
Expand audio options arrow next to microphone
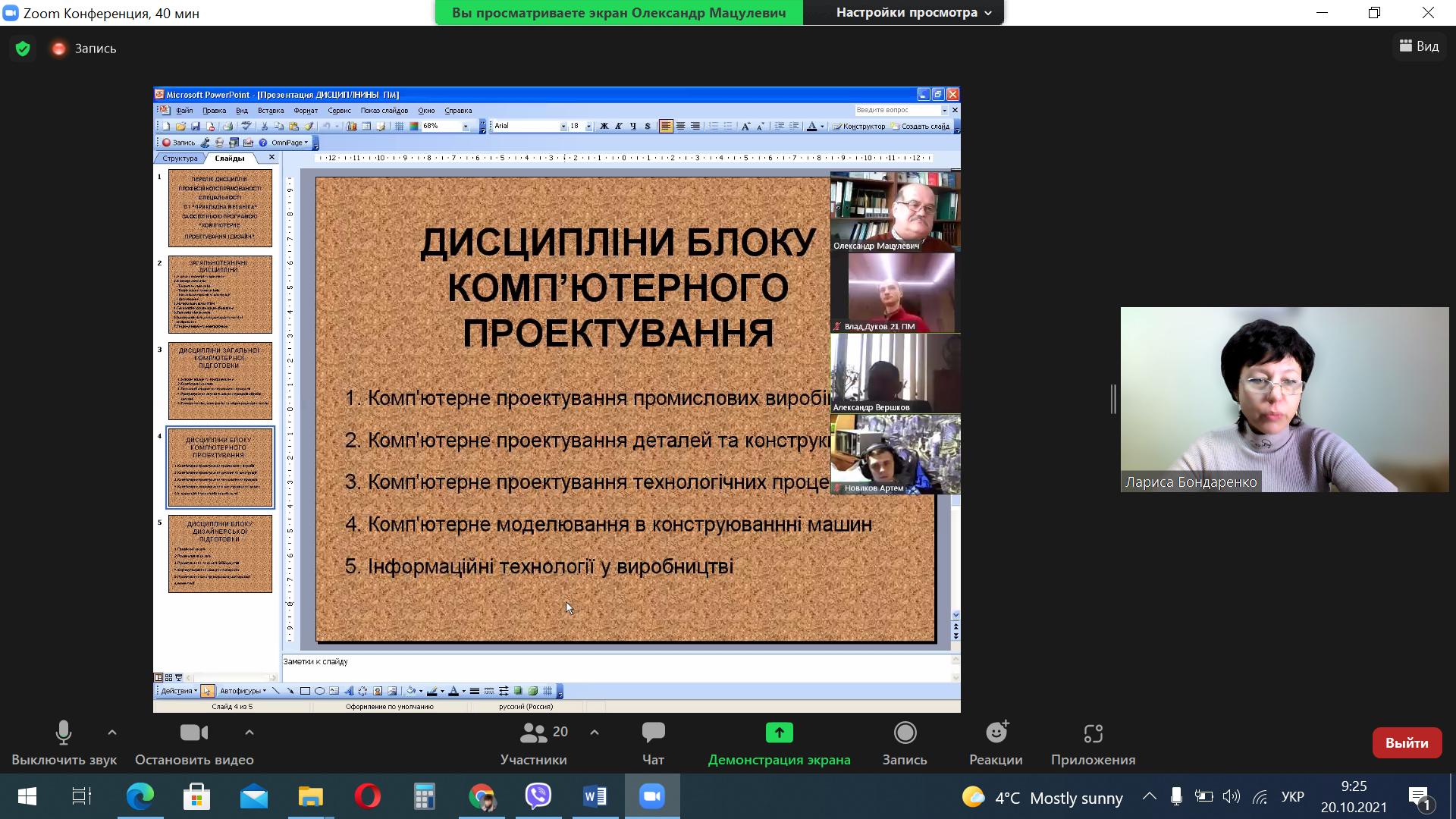pyautogui.click(x=112, y=733)
